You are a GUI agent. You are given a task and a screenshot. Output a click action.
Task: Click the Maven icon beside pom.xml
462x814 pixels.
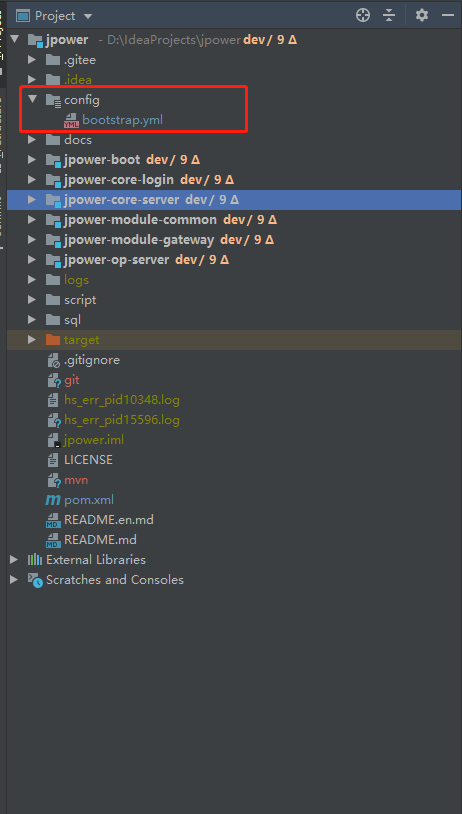coord(53,500)
